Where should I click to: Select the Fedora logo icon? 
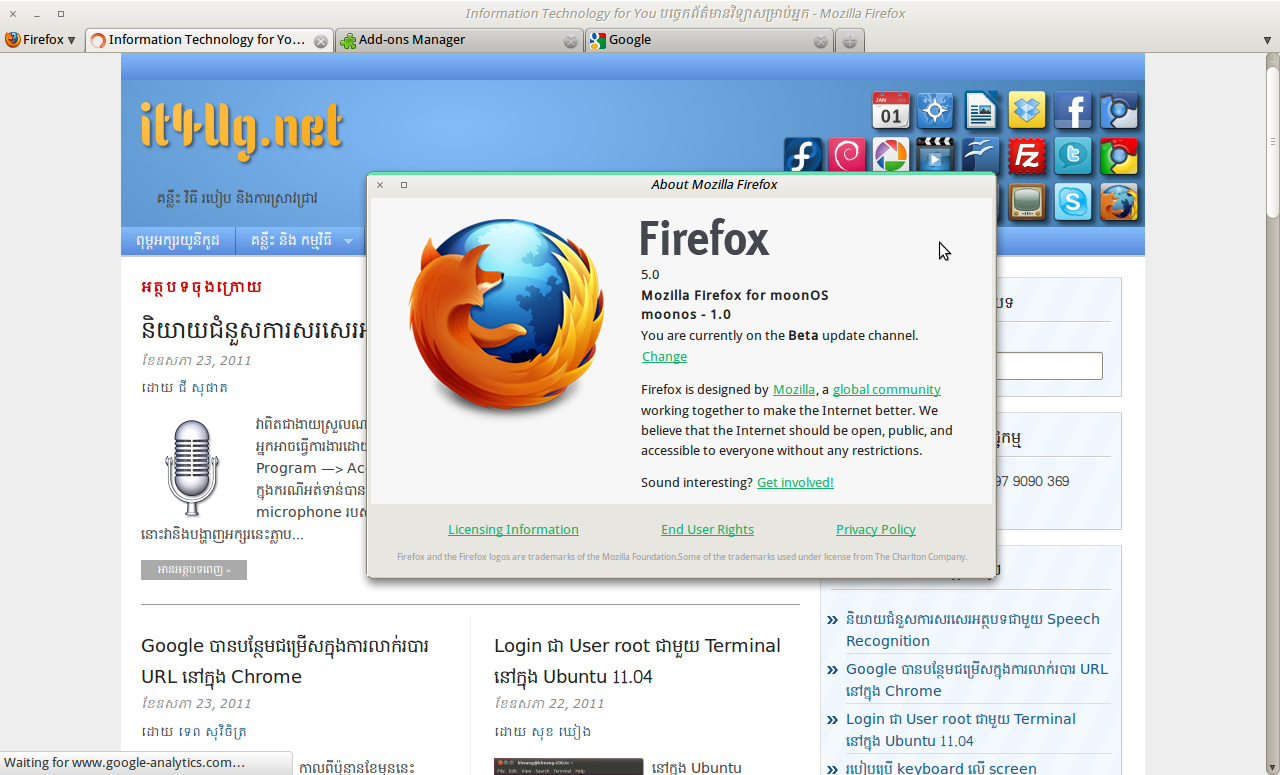coord(803,155)
